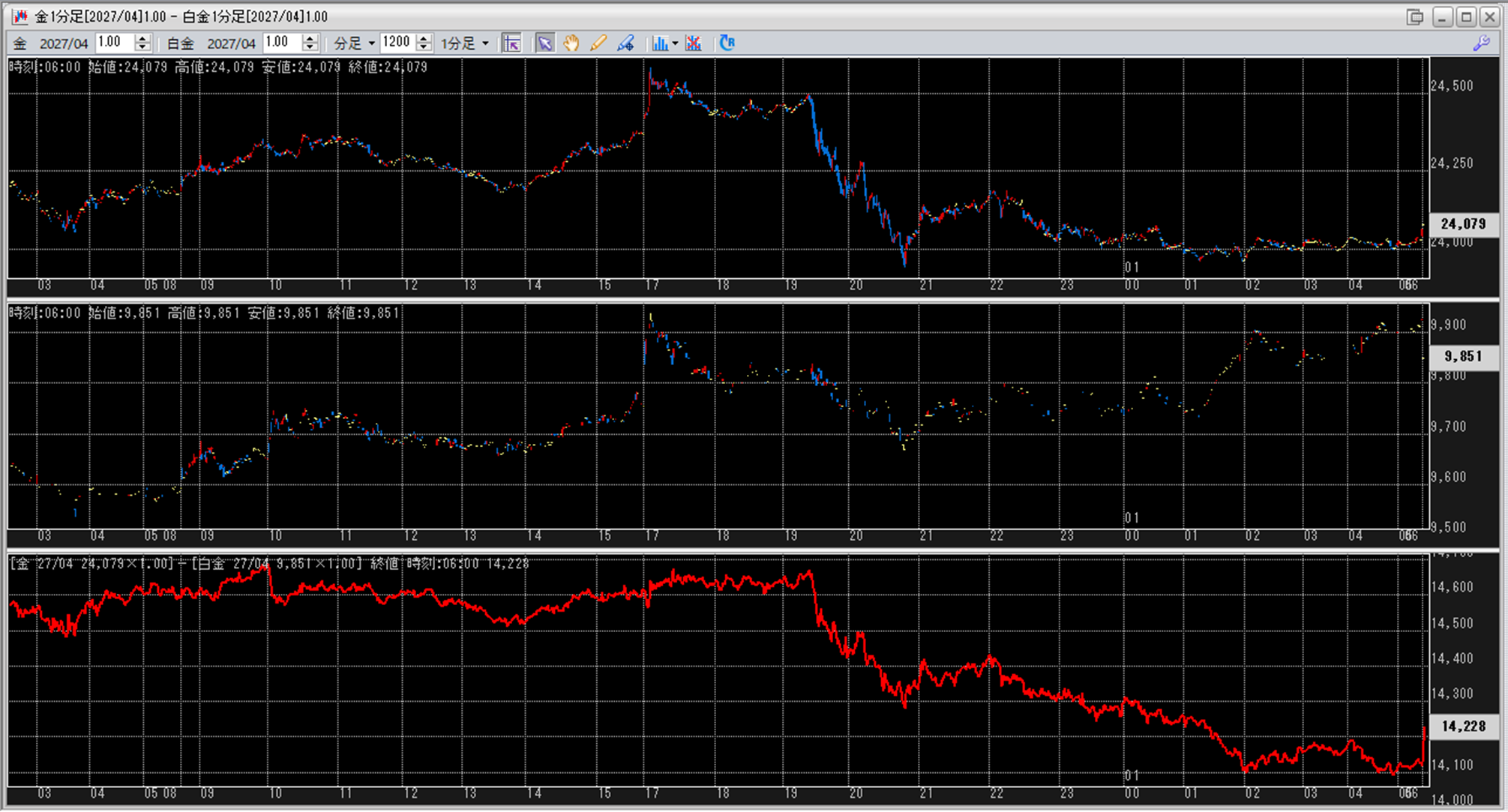Activate the hand pan tool
Screen dimensions: 1508x812
[x=571, y=43]
